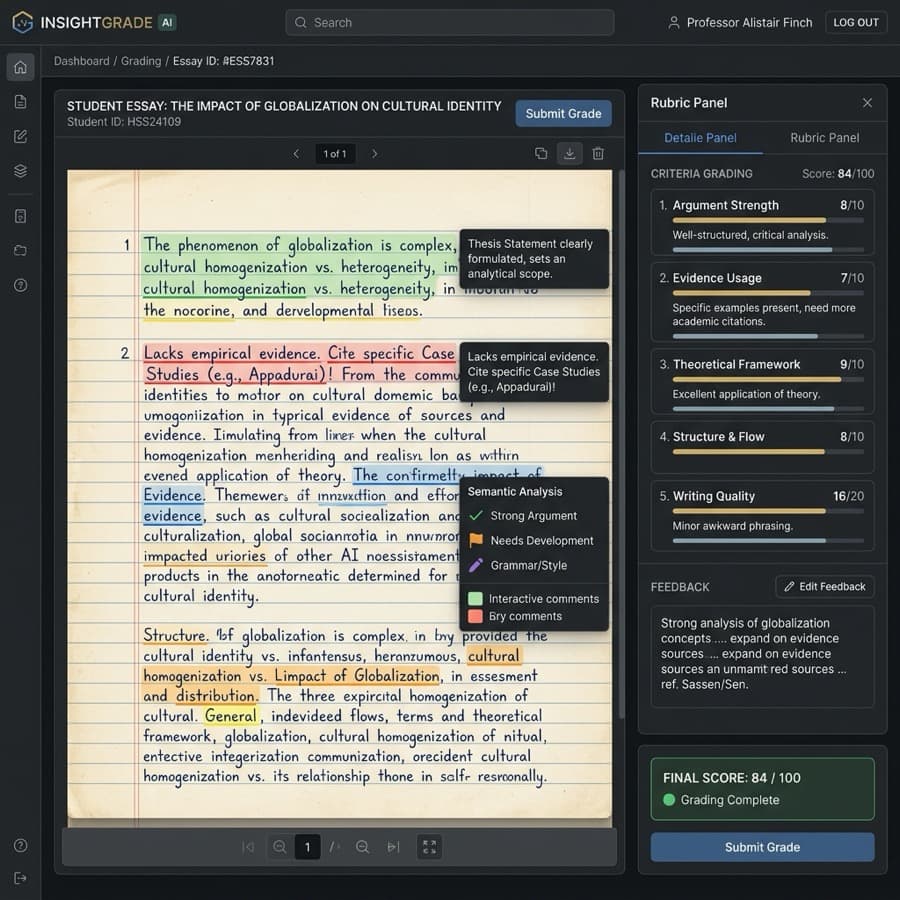
Task: Copy the essay with duplicate icon
Action: (541, 153)
